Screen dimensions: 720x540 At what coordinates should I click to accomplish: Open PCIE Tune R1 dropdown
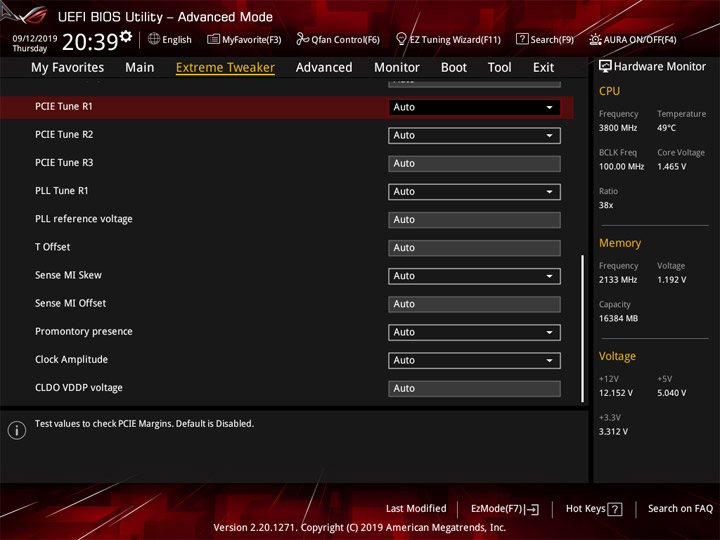coord(474,107)
